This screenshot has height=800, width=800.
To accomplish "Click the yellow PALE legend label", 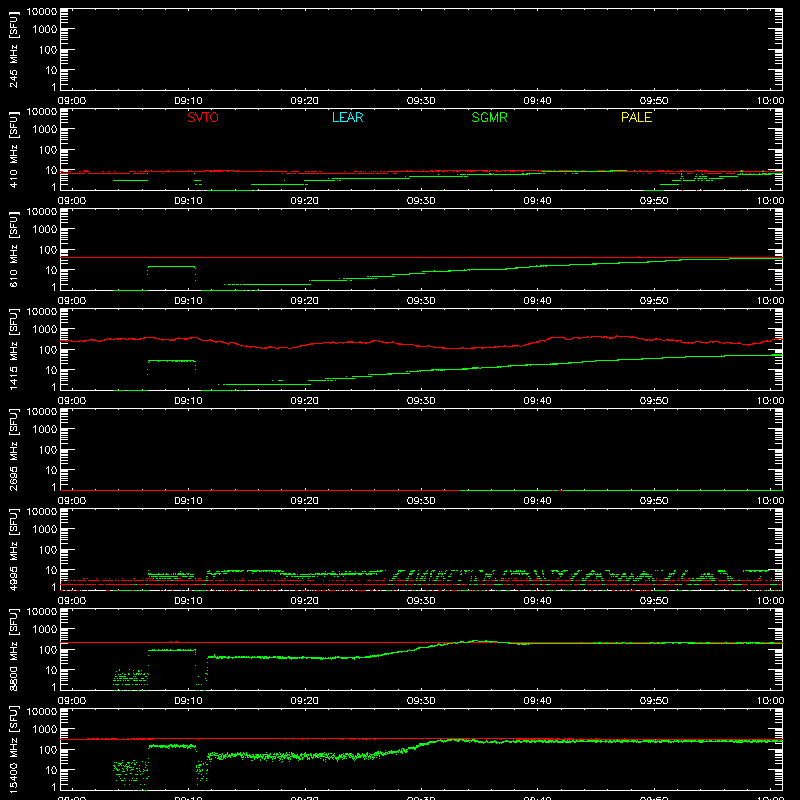I will (x=636, y=117).
